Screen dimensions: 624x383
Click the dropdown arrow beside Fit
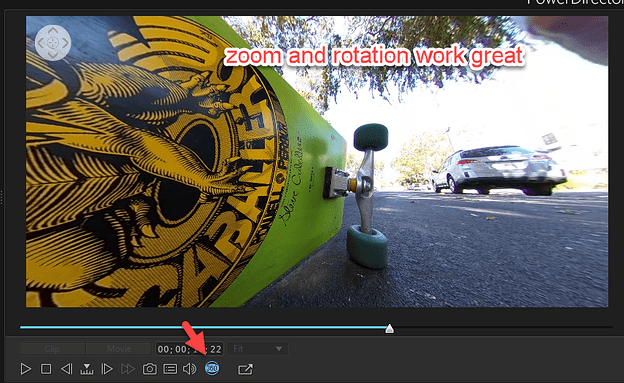(279, 349)
